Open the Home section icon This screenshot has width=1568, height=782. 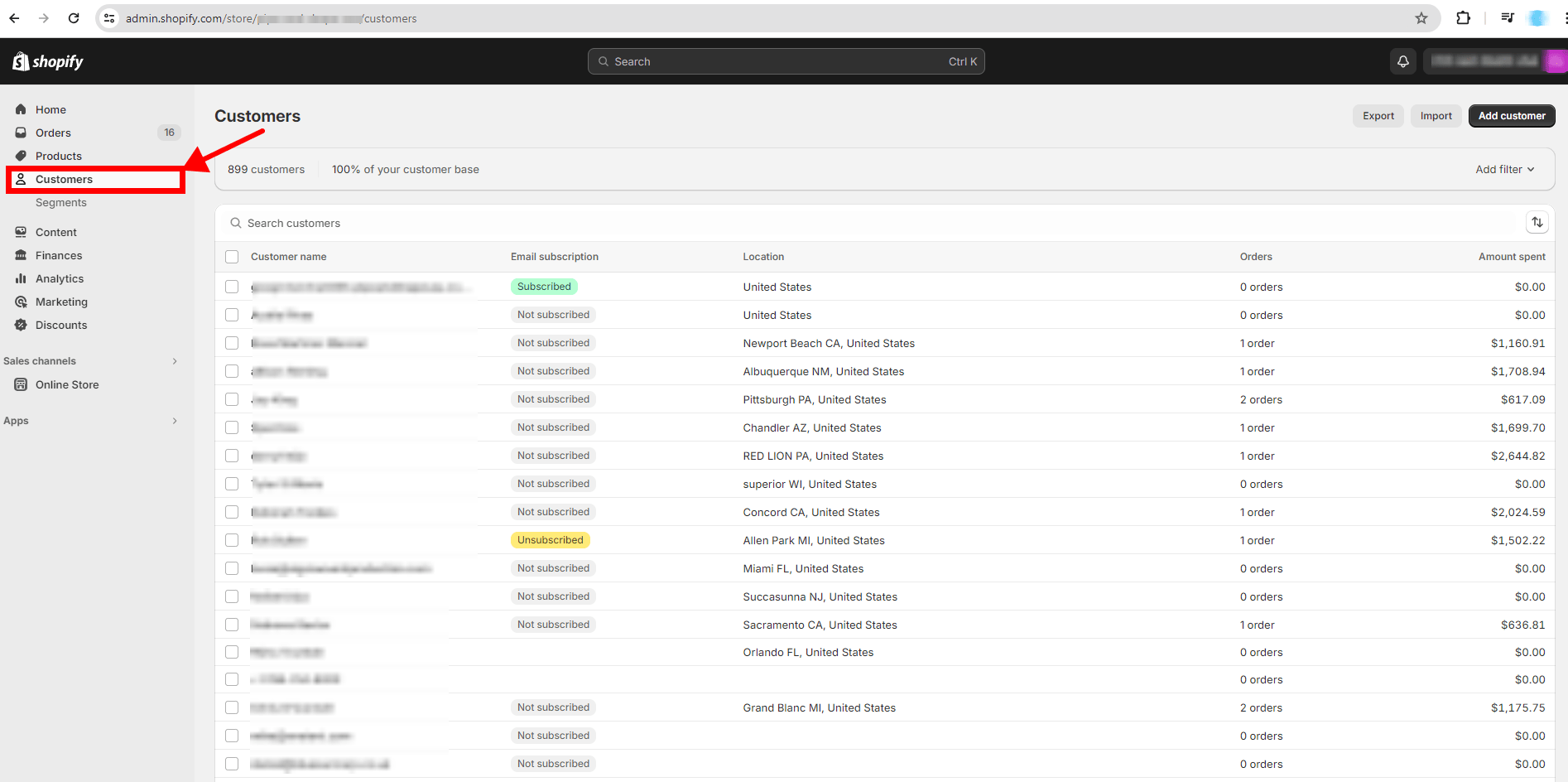click(22, 109)
